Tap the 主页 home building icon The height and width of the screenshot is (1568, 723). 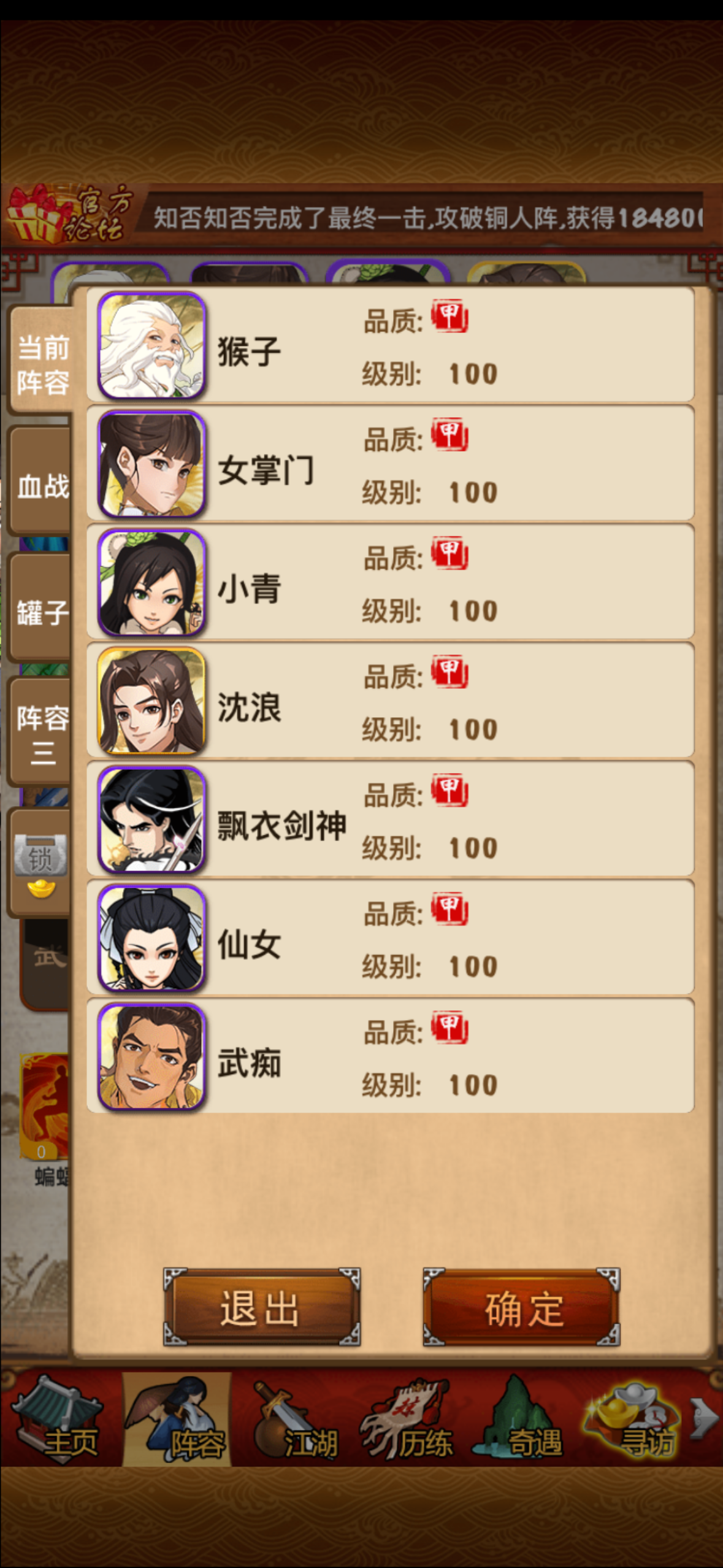[58, 1419]
